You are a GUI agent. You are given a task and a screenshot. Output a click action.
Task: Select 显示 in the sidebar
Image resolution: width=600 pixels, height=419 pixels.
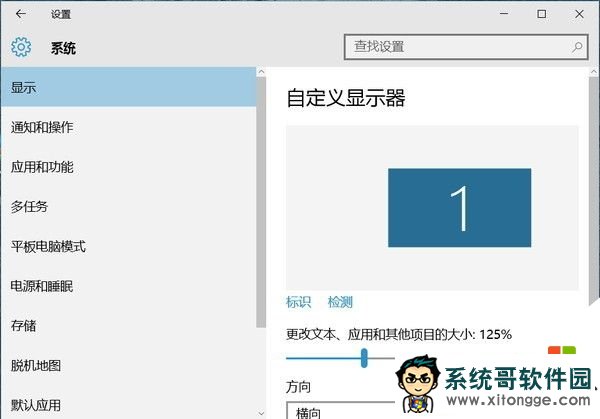pyautogui.click(x=129, y=87)
